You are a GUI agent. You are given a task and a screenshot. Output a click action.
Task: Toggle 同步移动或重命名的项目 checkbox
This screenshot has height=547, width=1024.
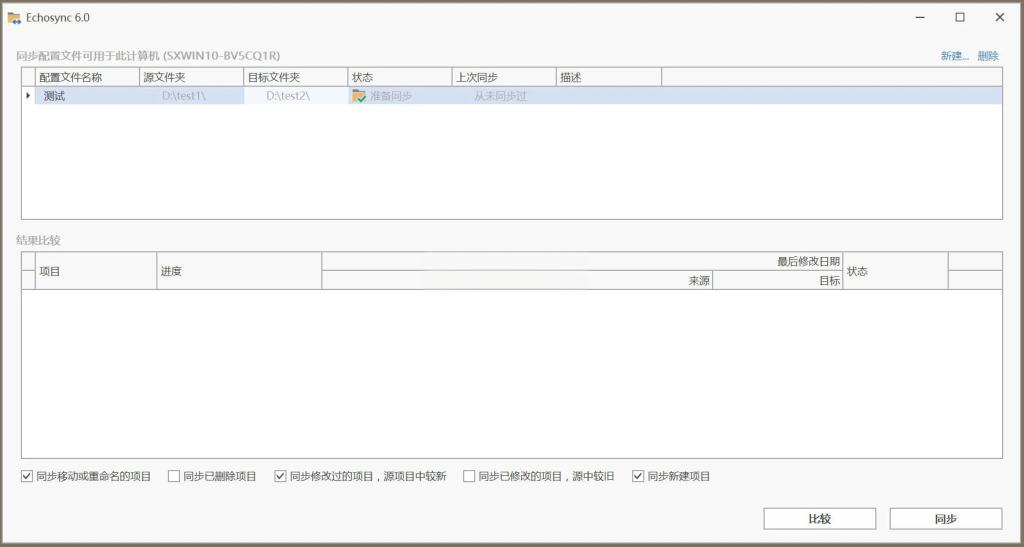click(x=27, y=476)
